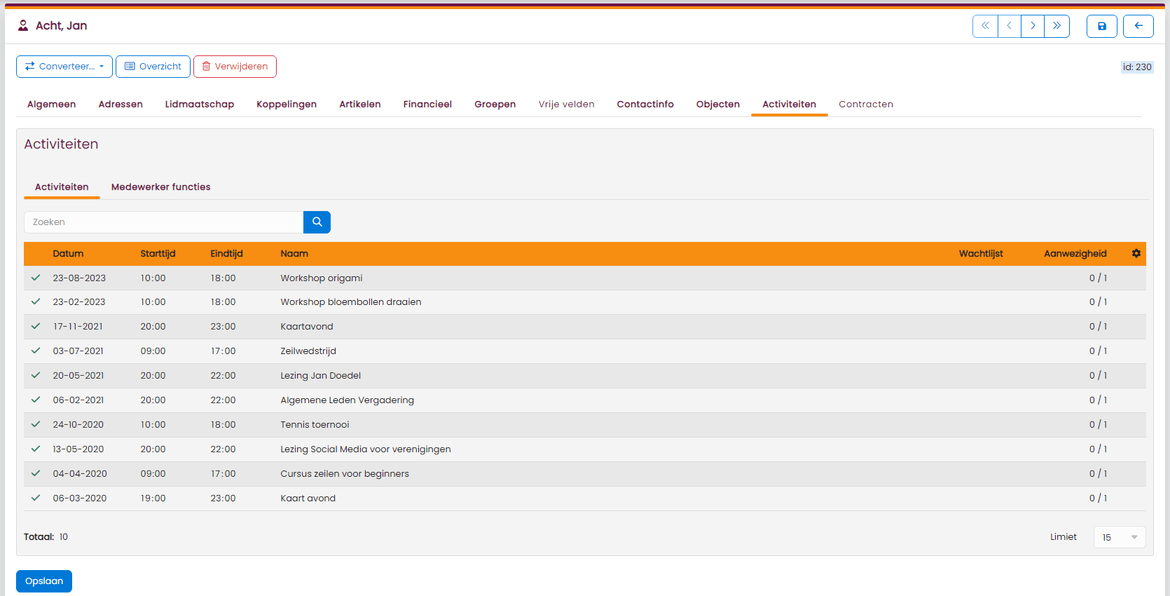
Task: Open table column settings gear
Action: (x=1136, y=254)
